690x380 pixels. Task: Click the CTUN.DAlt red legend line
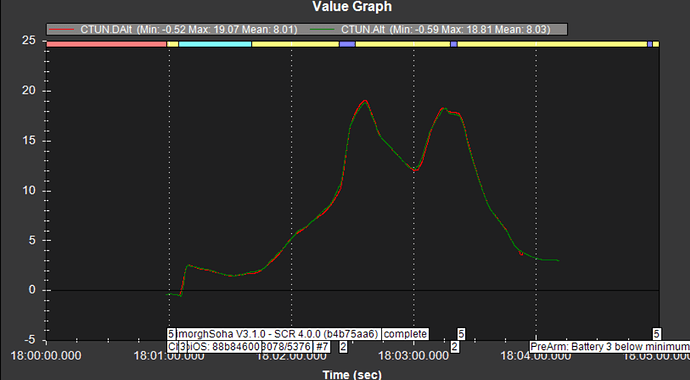[61, 29]
